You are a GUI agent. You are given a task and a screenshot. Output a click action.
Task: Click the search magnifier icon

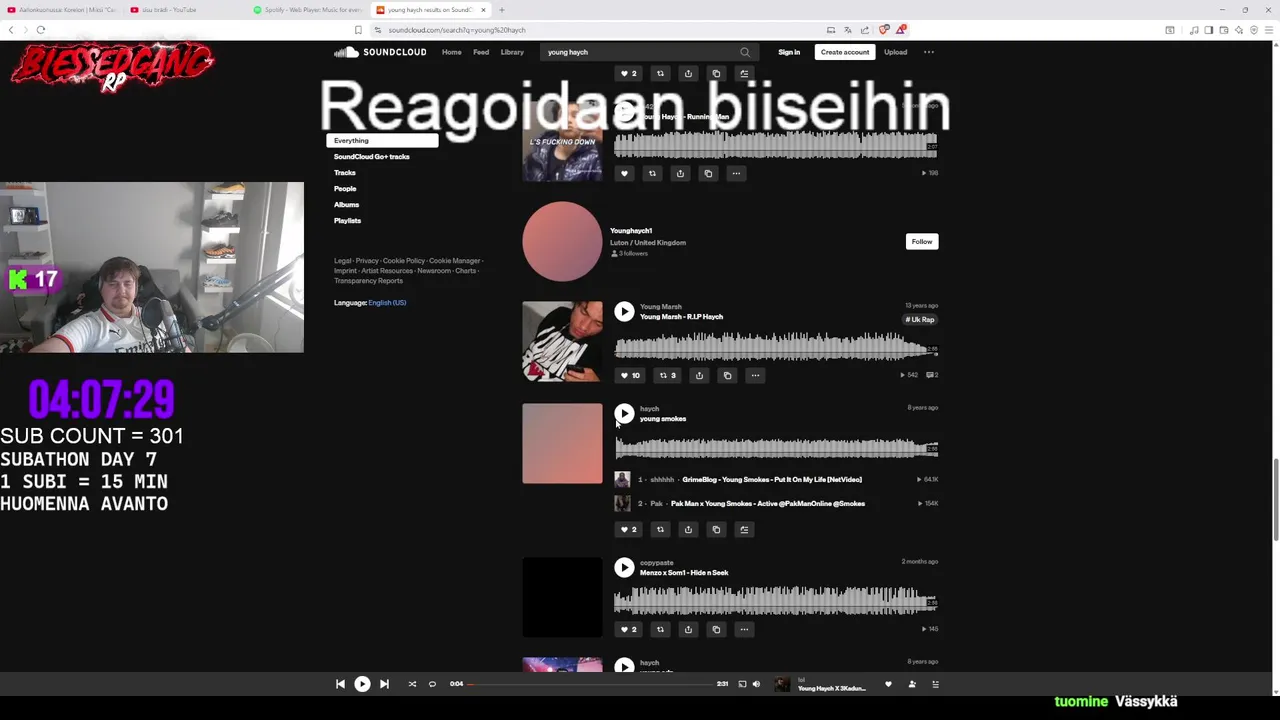pos(745,52)
